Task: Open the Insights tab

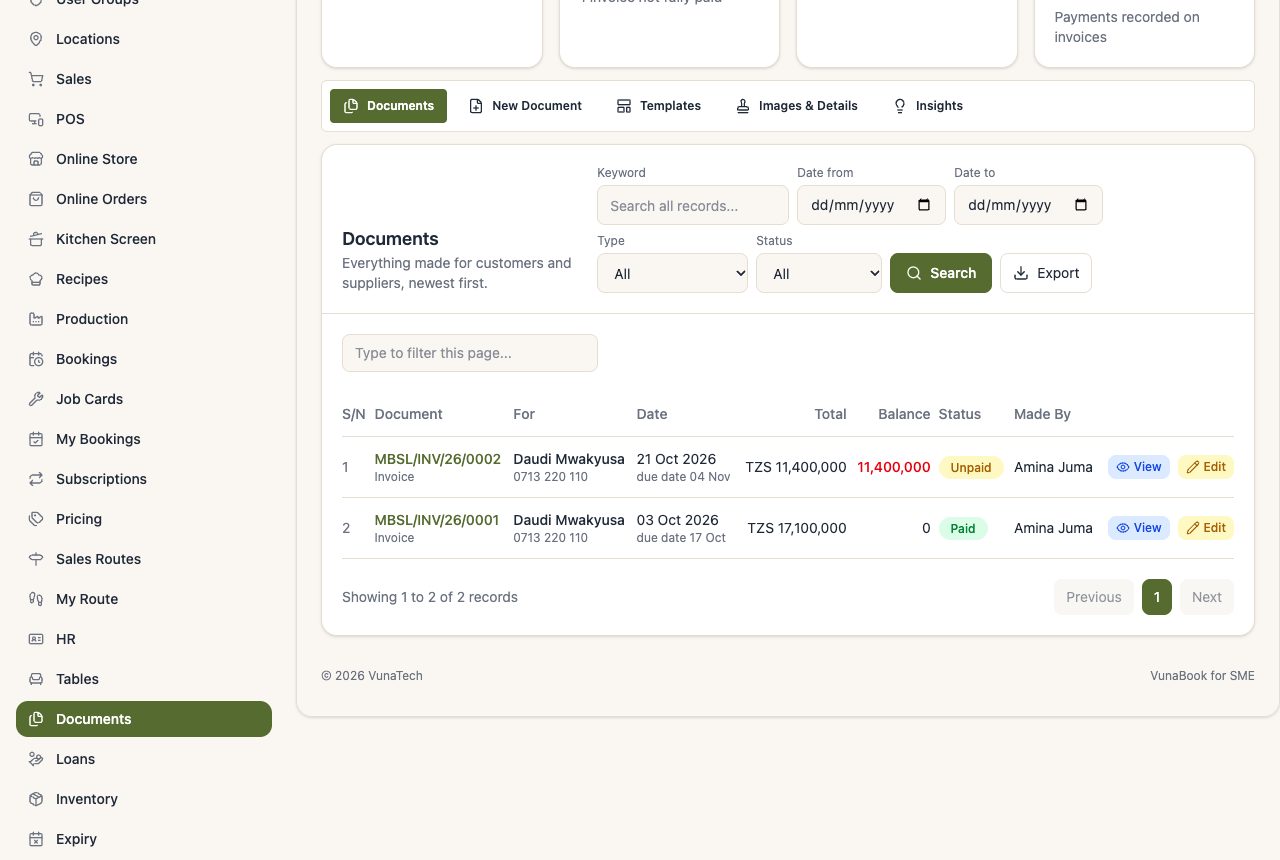Action: click(928, 106)
